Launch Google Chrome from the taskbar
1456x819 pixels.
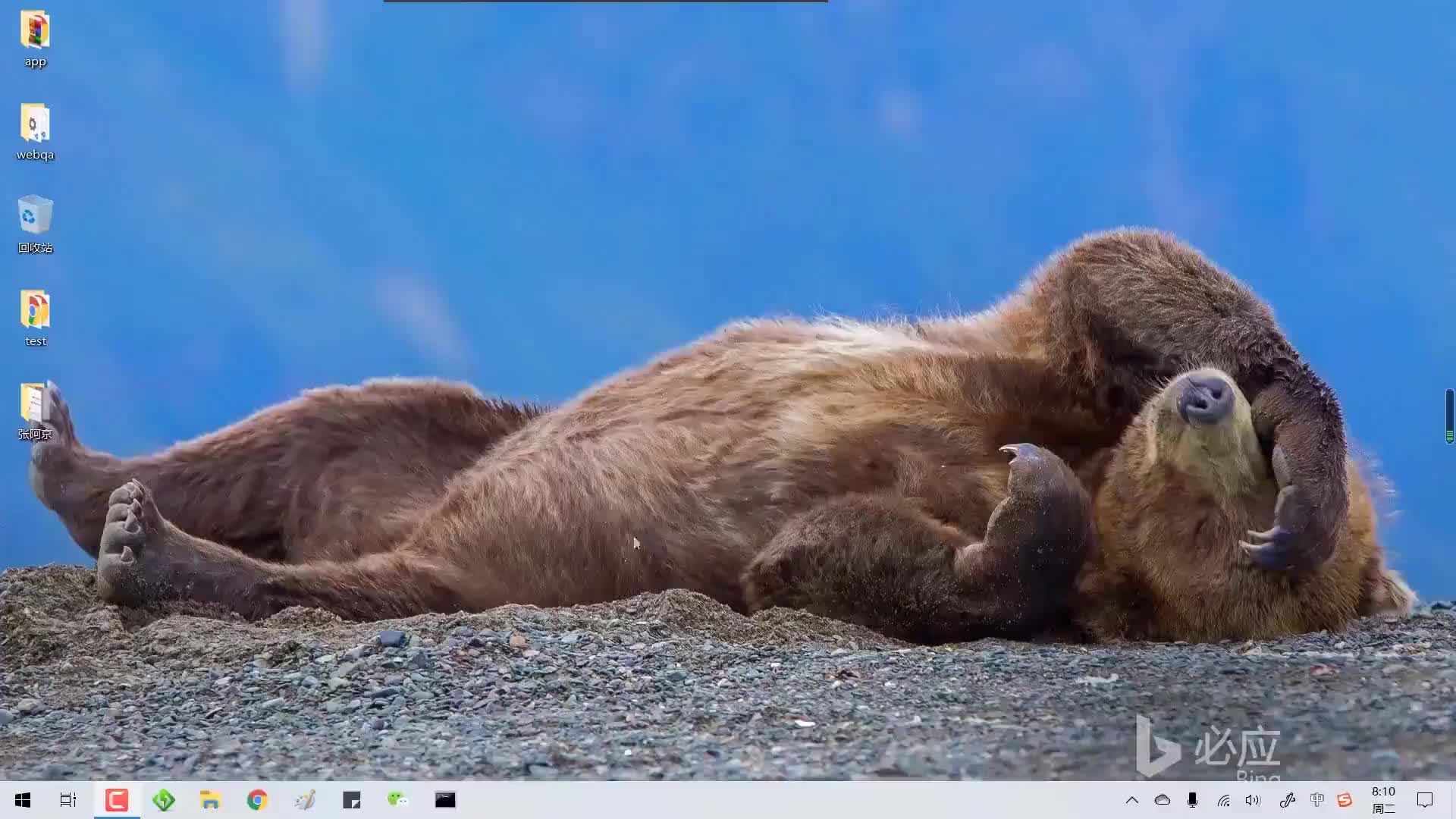click(x=257, y=800)
